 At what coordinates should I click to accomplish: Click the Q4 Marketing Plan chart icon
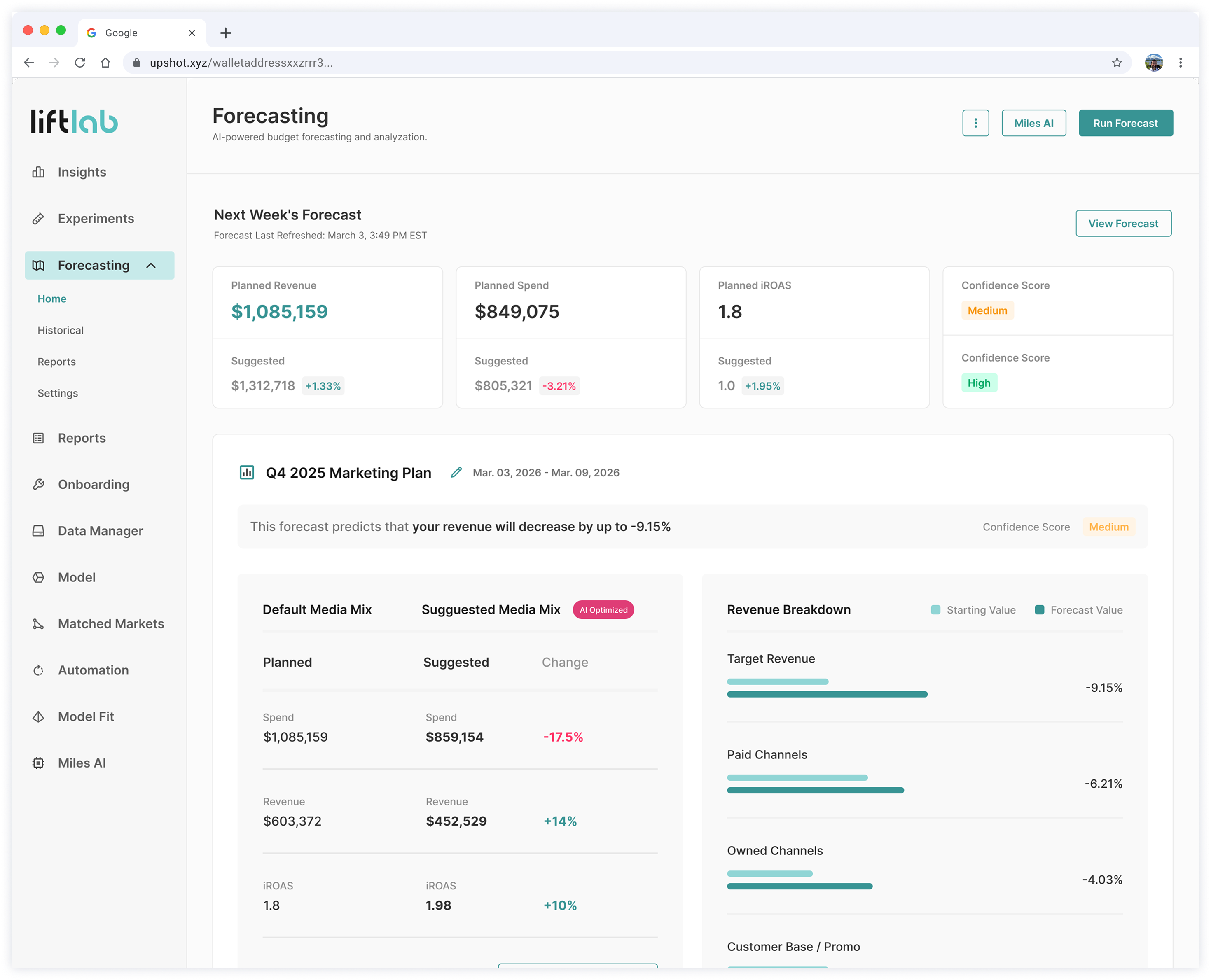[x=247, y=473]
